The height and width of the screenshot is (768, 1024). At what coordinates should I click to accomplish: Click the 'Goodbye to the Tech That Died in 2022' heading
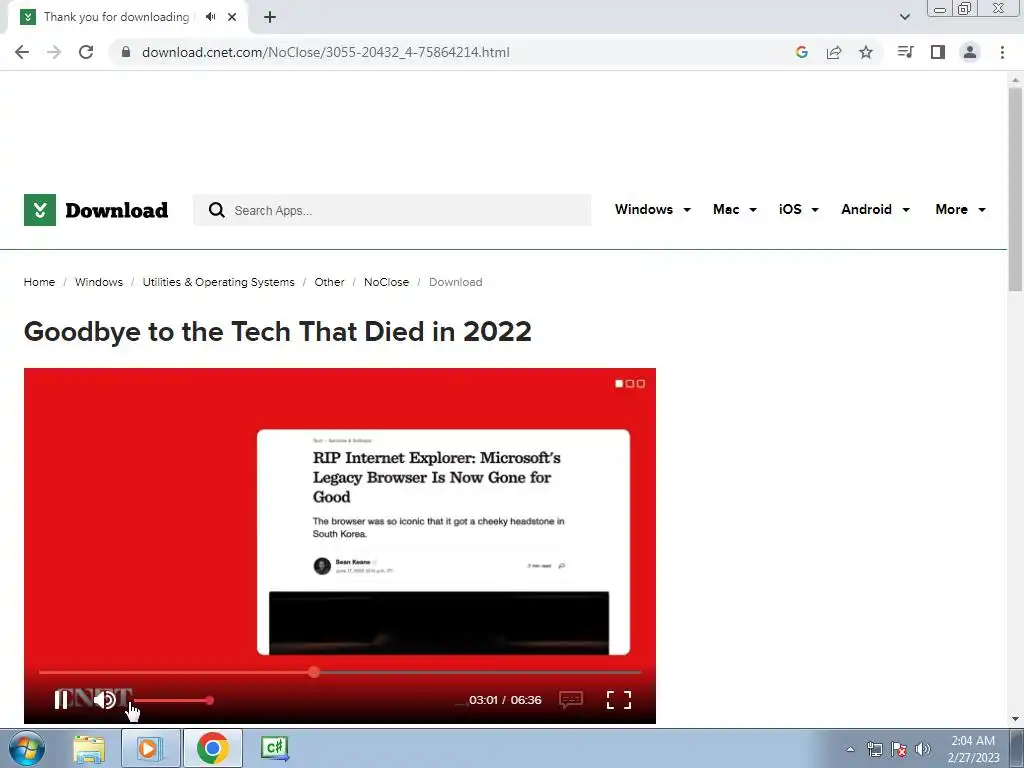point(278,331)
